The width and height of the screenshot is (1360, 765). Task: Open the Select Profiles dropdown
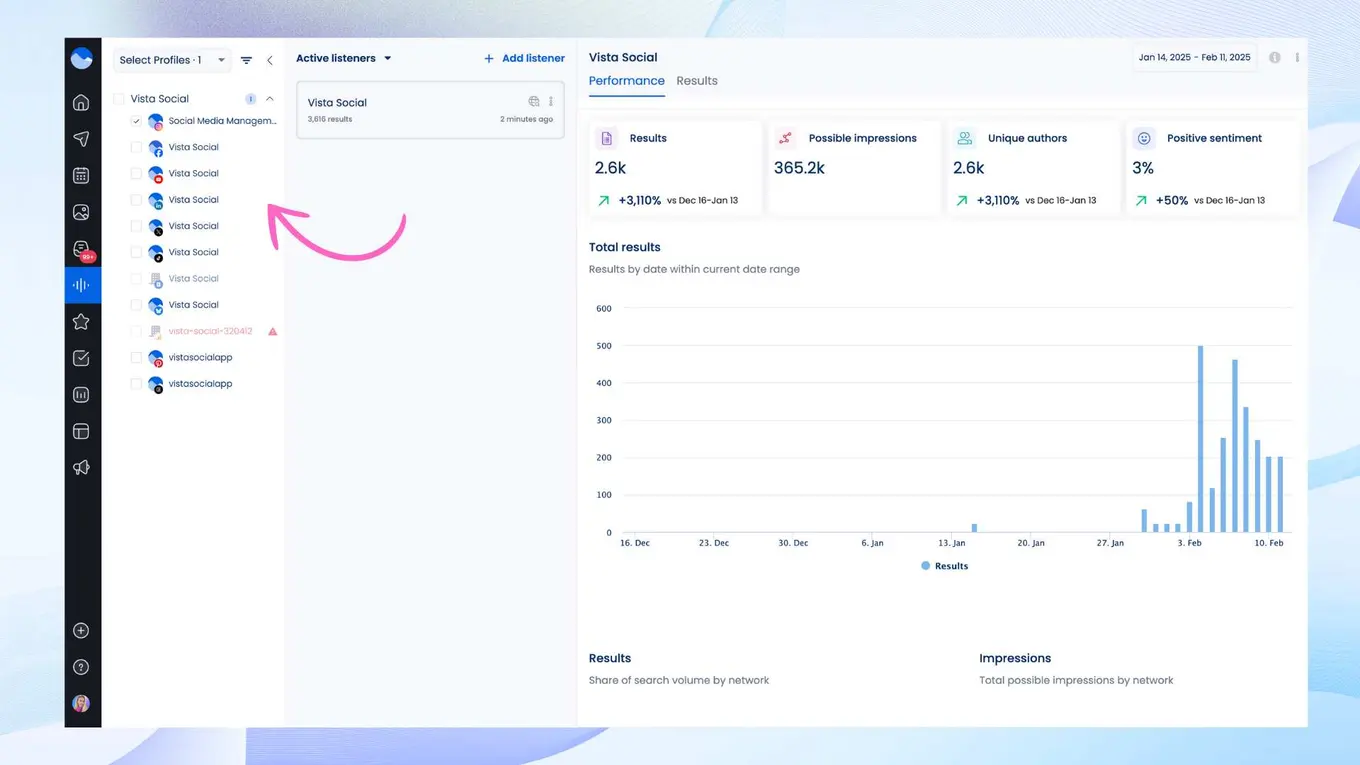pyautogui.click(x=171, y=60)
